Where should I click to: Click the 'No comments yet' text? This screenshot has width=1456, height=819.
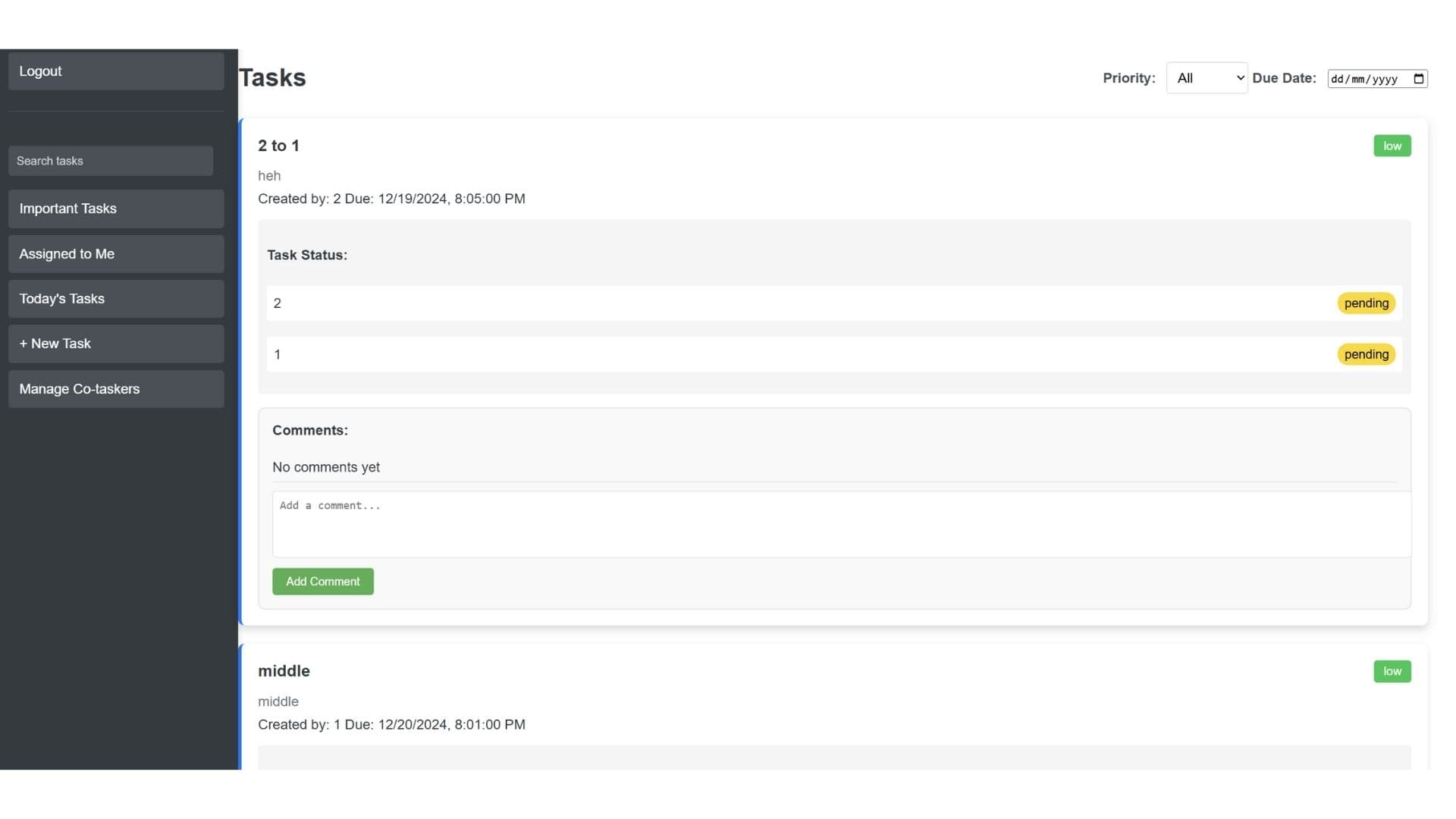(x=326, y=467)
